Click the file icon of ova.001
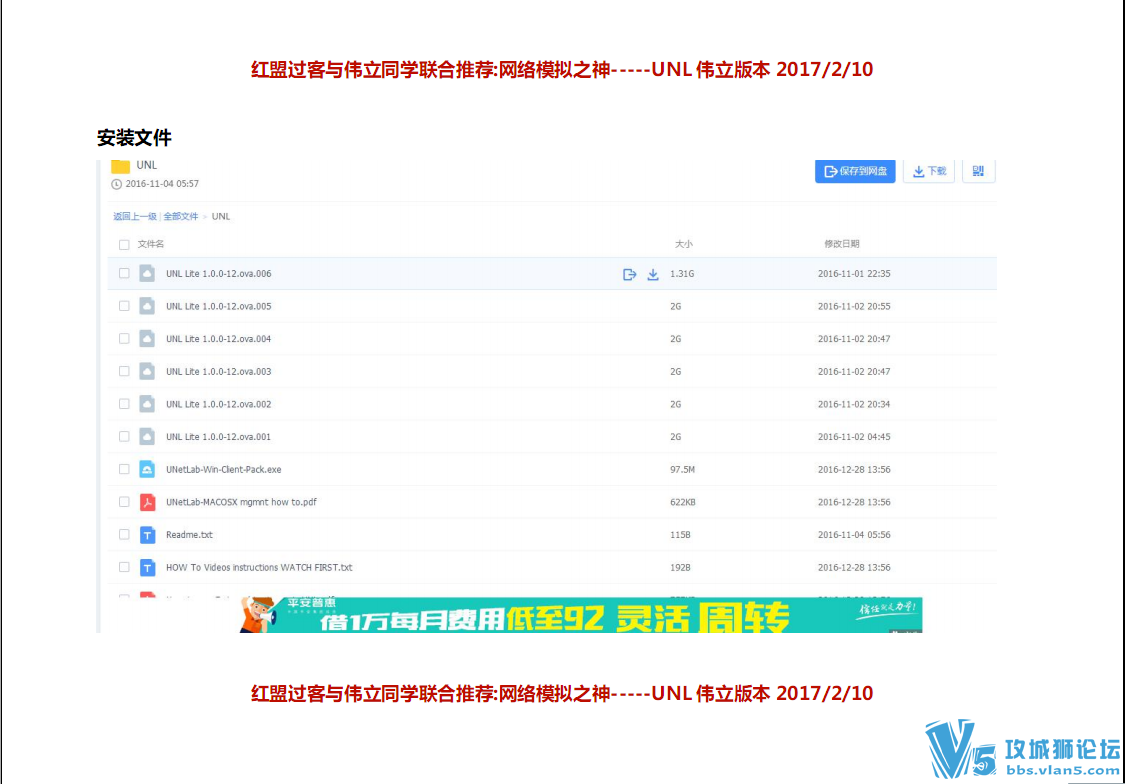The image size is (1125, 784). (x=147, y=437)
